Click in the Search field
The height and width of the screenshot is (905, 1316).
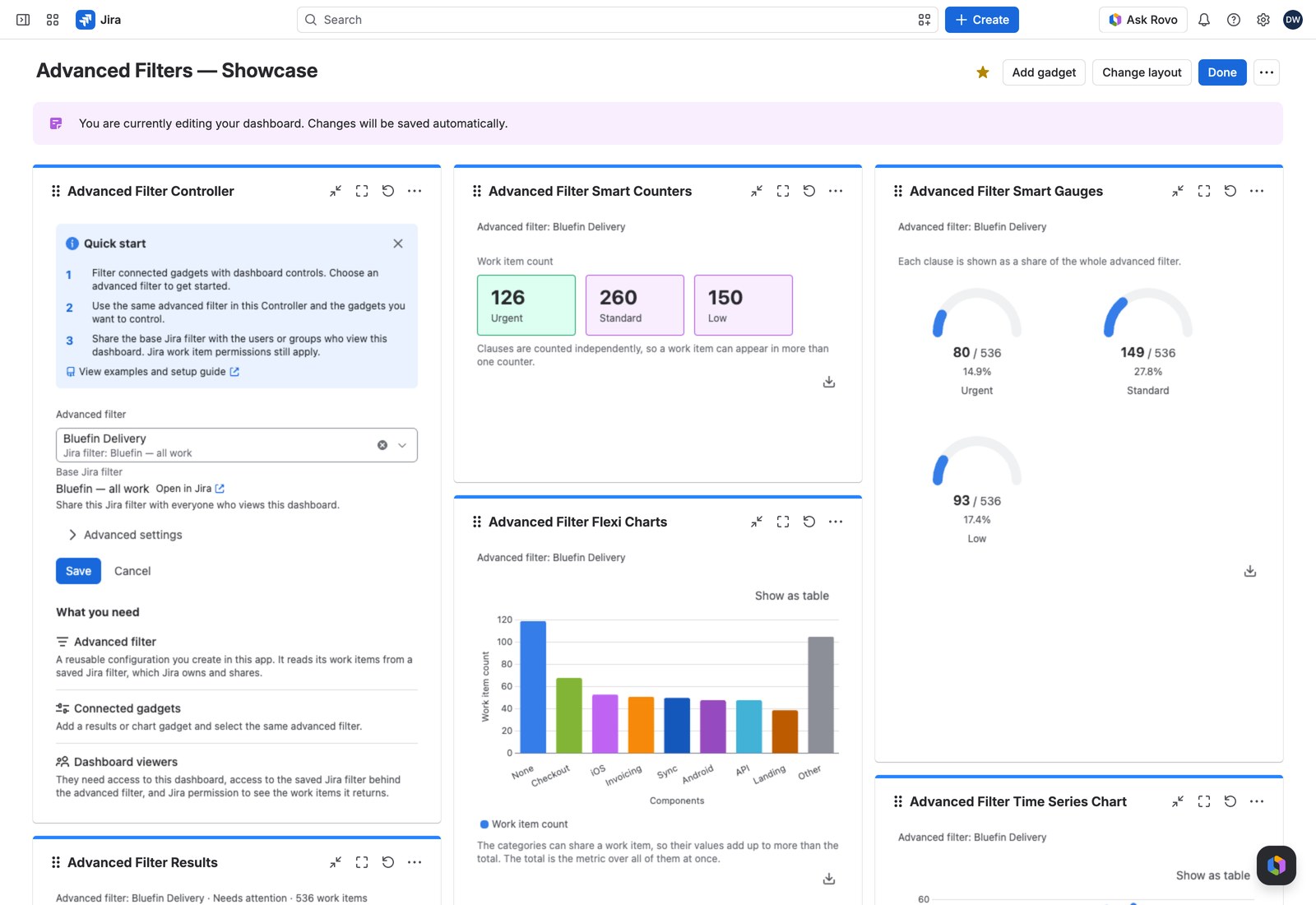click(x=617, y=20)
